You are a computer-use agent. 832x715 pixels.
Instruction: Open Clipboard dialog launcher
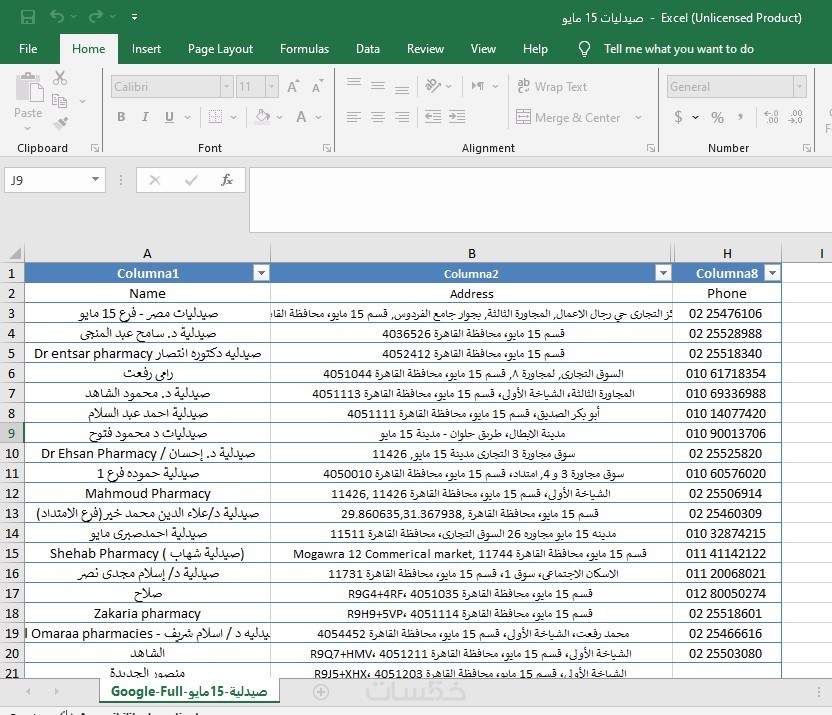coord(95,148)
